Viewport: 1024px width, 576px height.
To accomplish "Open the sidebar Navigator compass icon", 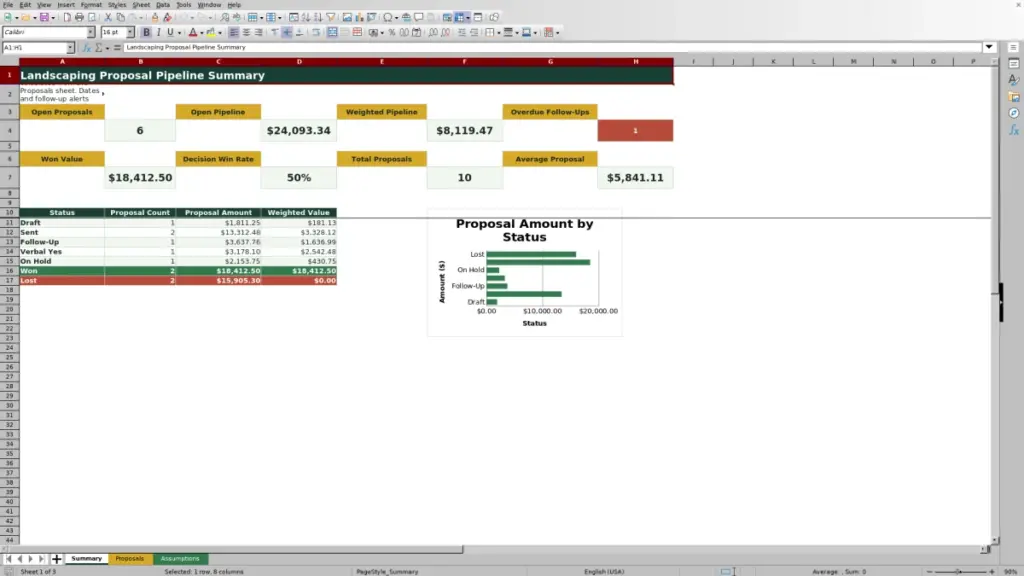I will [x=1014, y=113].
